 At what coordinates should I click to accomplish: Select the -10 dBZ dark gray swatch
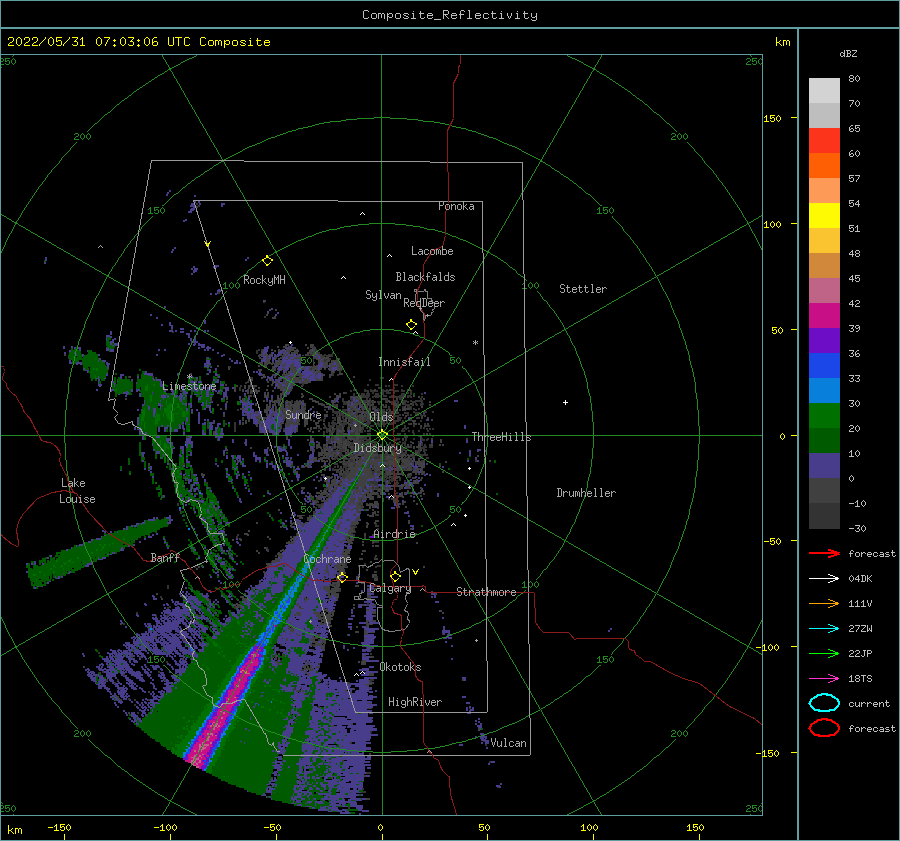coord(824,516)
